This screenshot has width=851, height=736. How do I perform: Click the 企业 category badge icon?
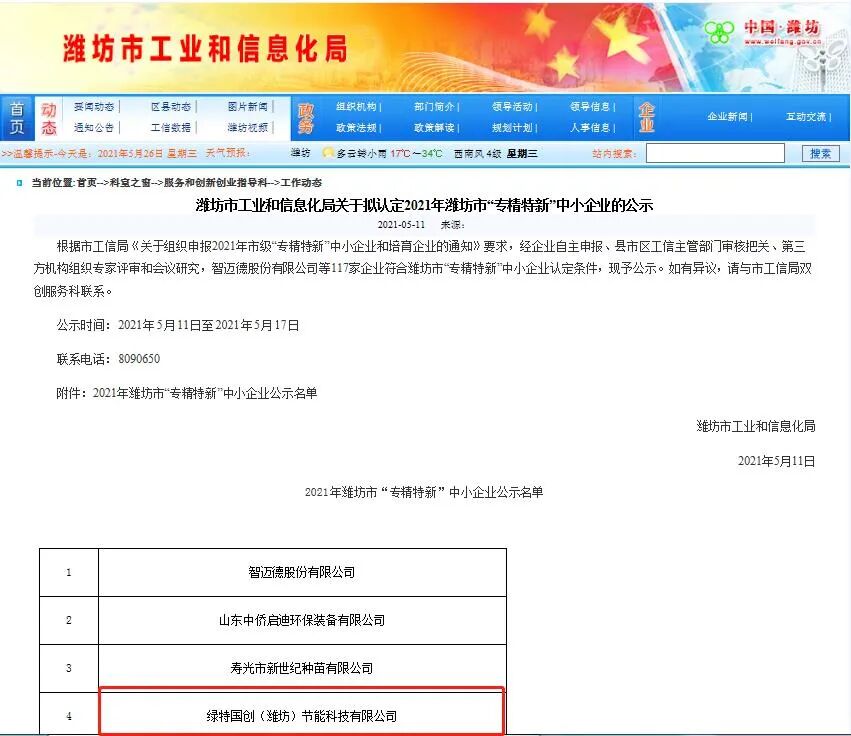[x=646, y=117]
